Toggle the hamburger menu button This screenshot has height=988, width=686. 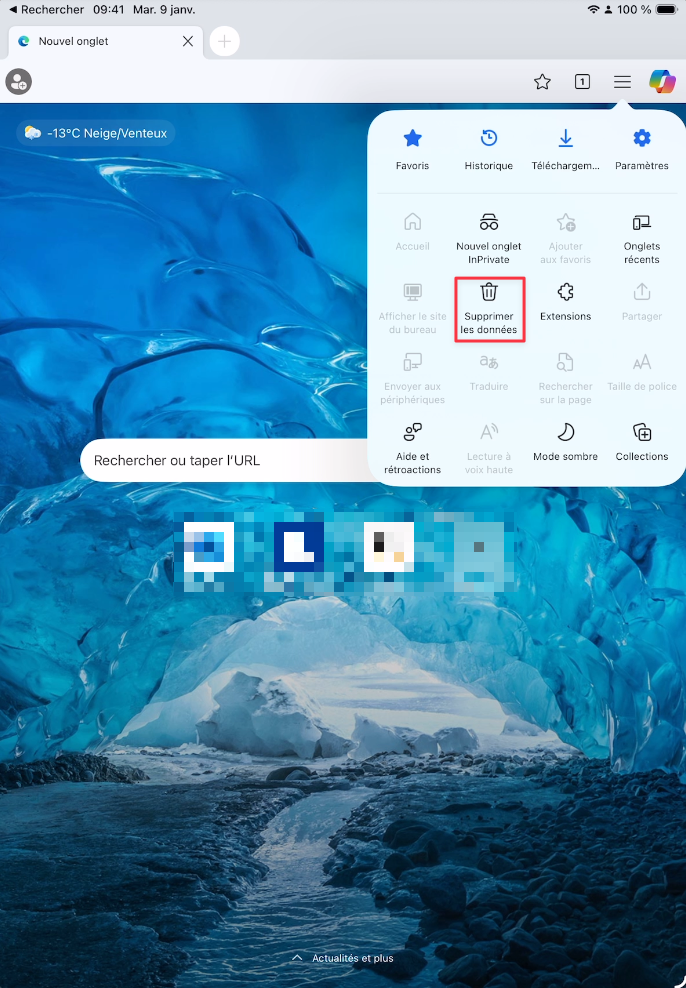[x=622, y=81]
